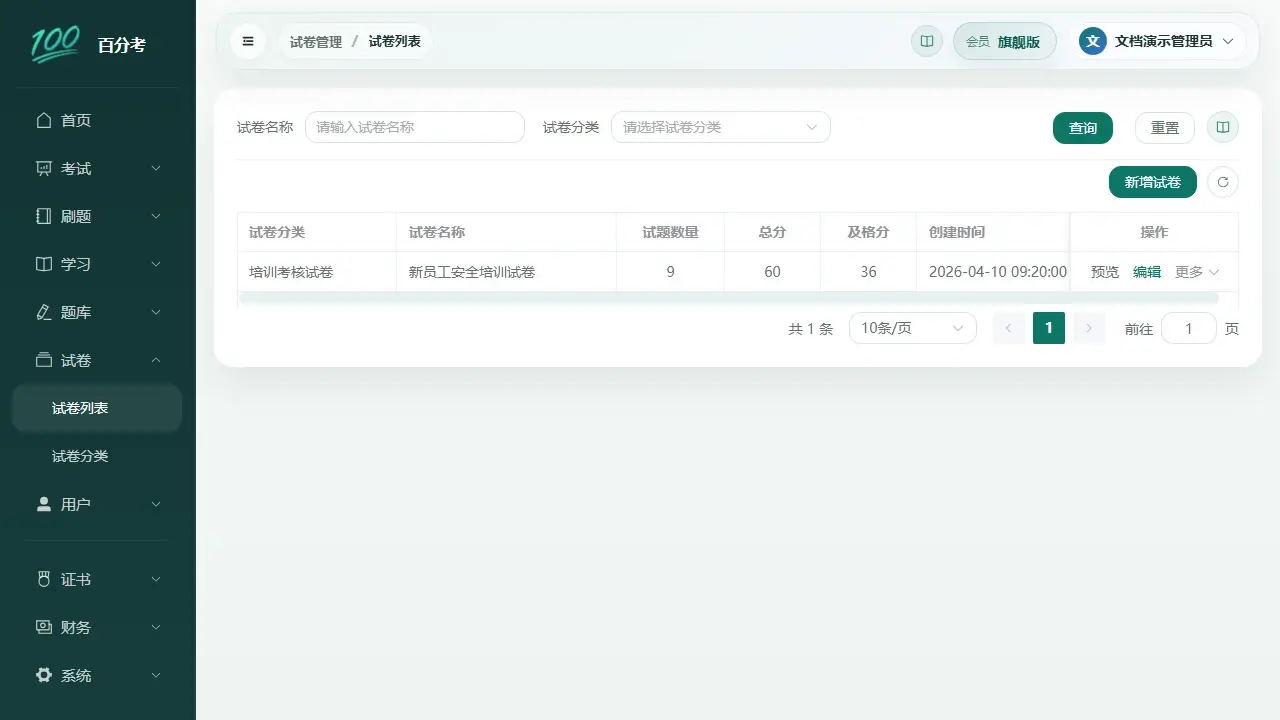This screenshot has width=1280, height=720.
Task: Click the 总分 column header
Action: (x=773, y=232)
